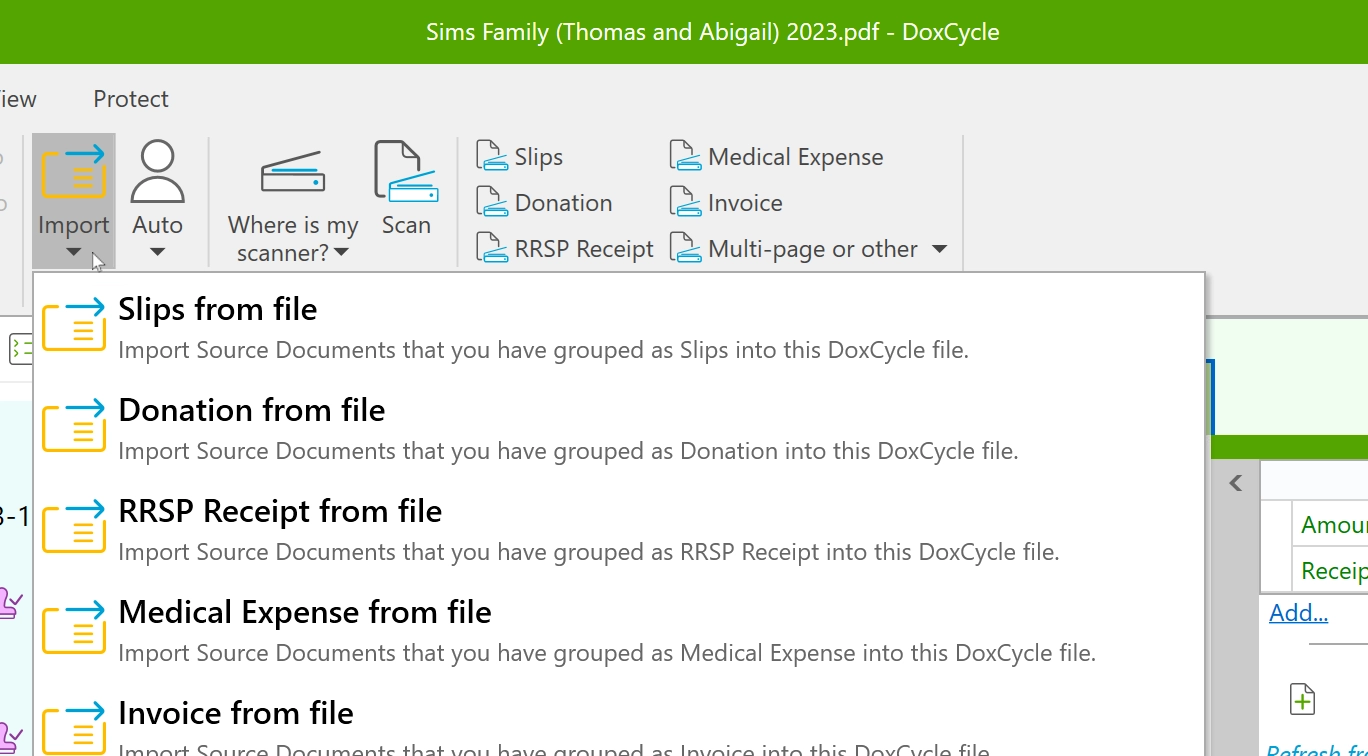Expand the Auto dropdown arrow
This screenshot has width=1368, height=756.
(157, 252)
